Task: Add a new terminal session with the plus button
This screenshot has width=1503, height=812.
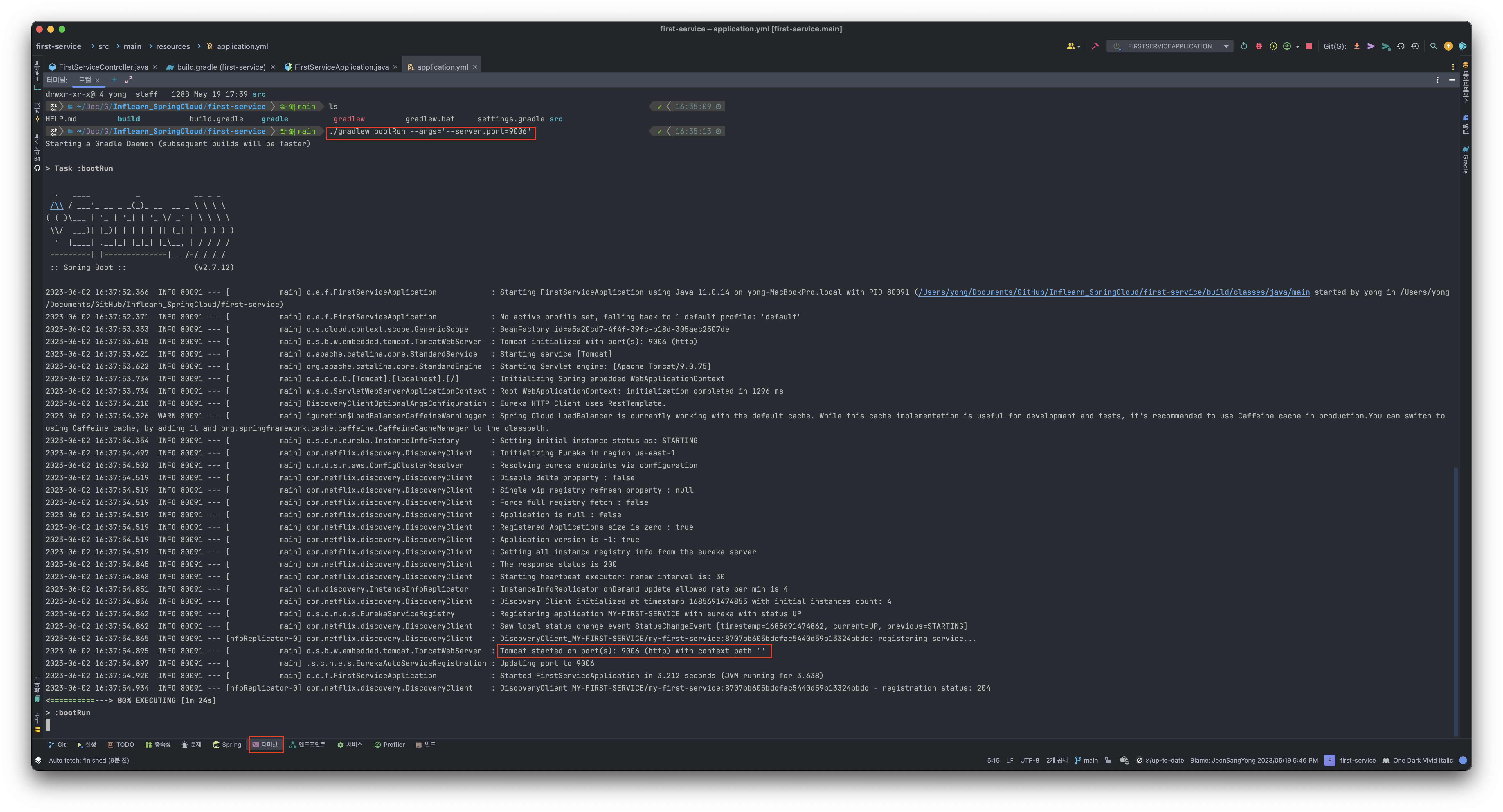Action: [114, 80]
